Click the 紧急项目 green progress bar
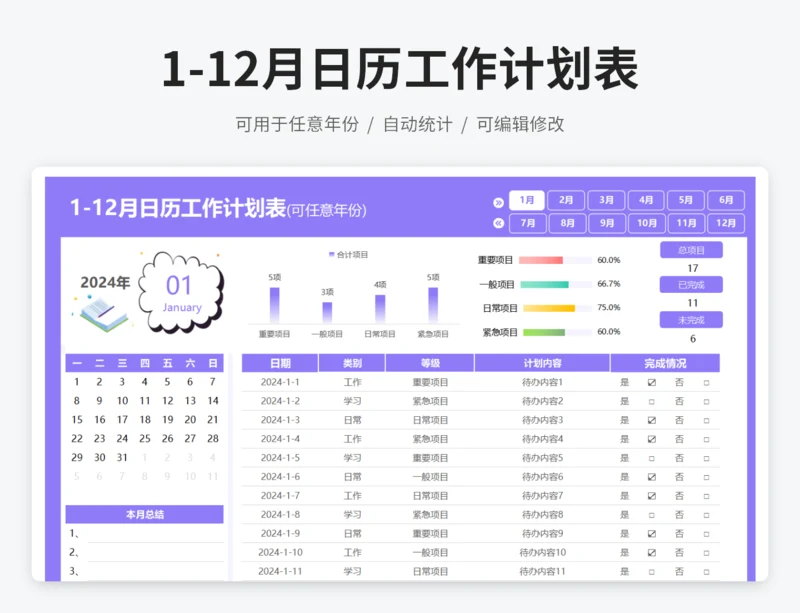Viewport: 800px width, 613px height. (544, 332)
